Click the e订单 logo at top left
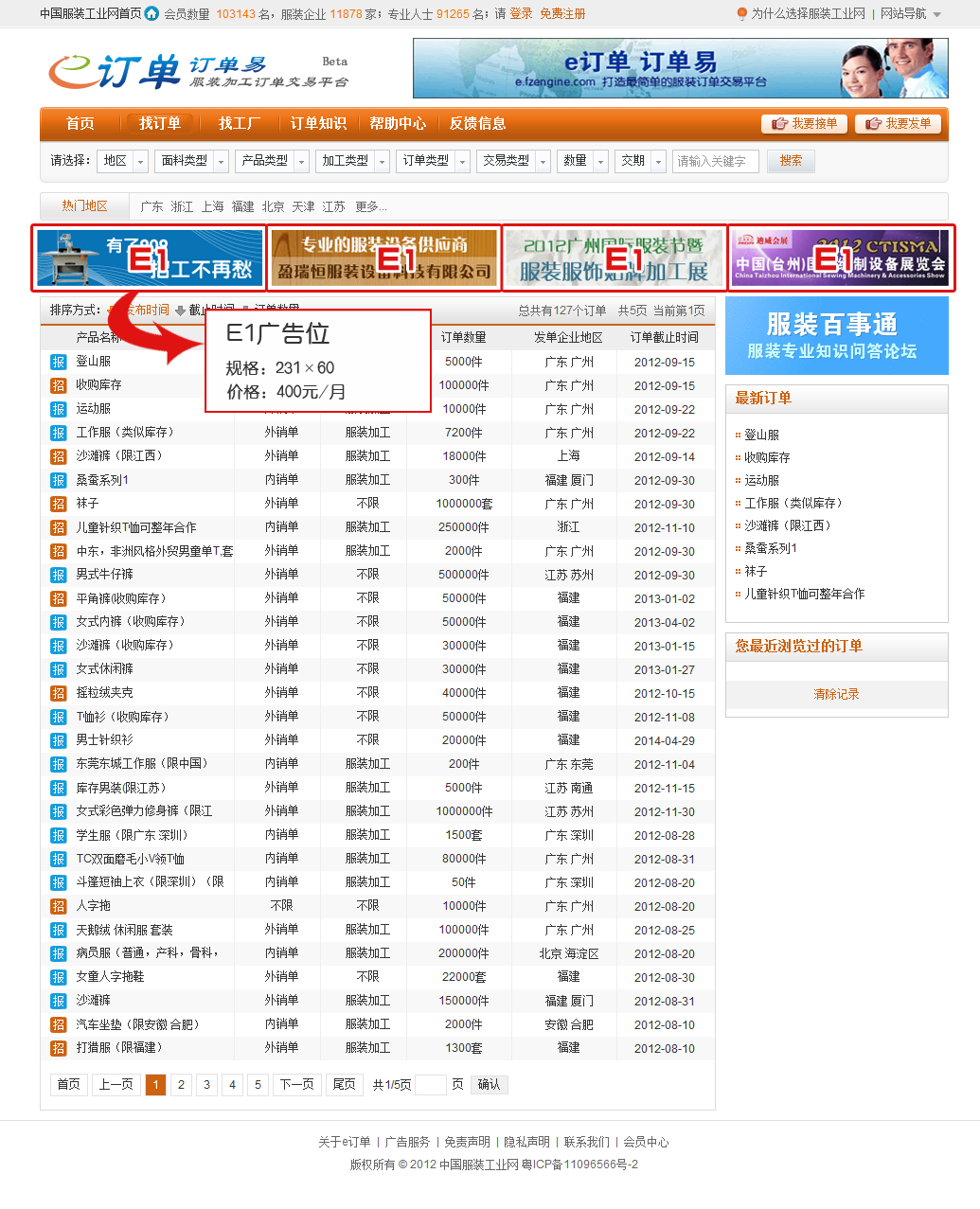The width and height of the screenshot is (980, 1209). [115, 71]
